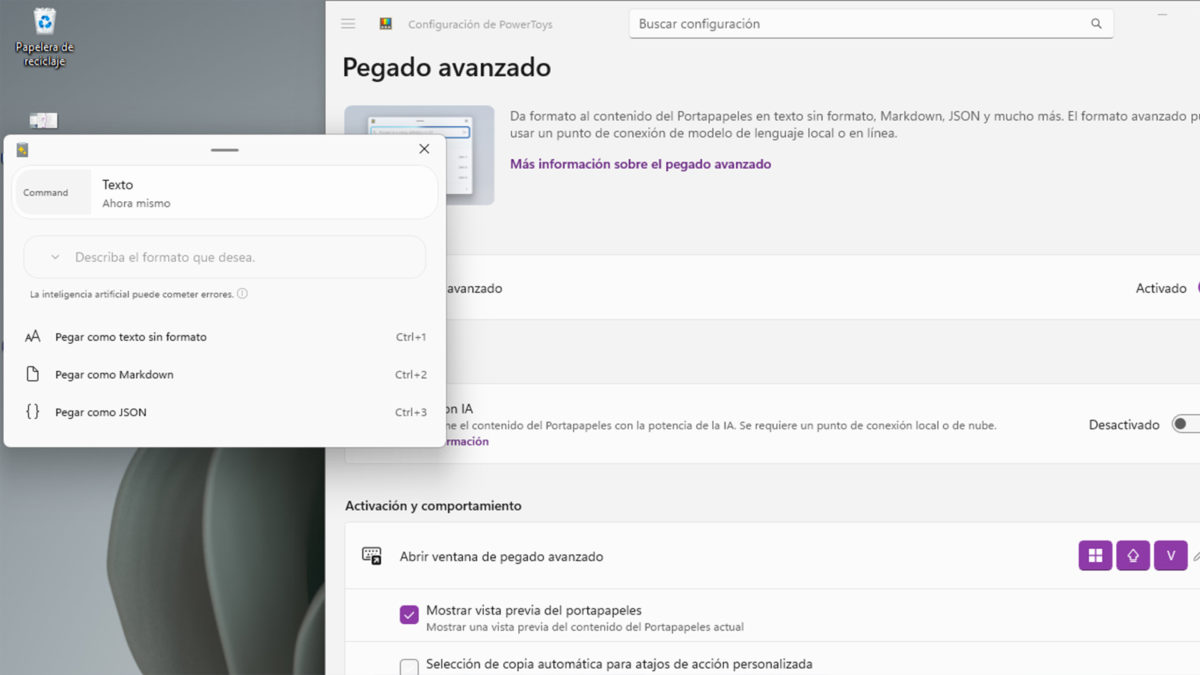Uncheck Mostrar vista previa del portapapeles
Viewport: 1200px width, 675px height.
point(409,614)
